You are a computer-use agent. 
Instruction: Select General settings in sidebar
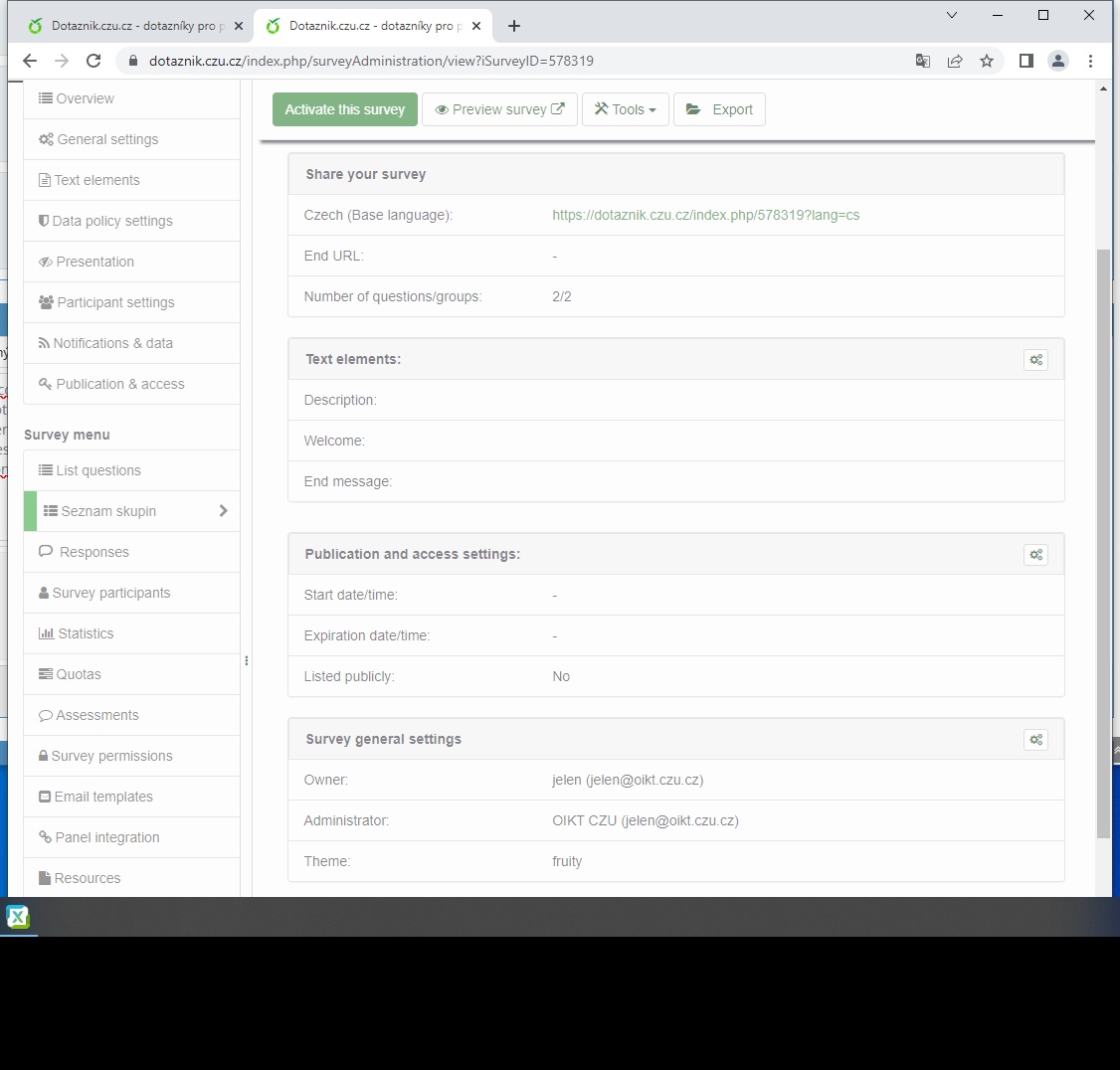tap(107, 139)
